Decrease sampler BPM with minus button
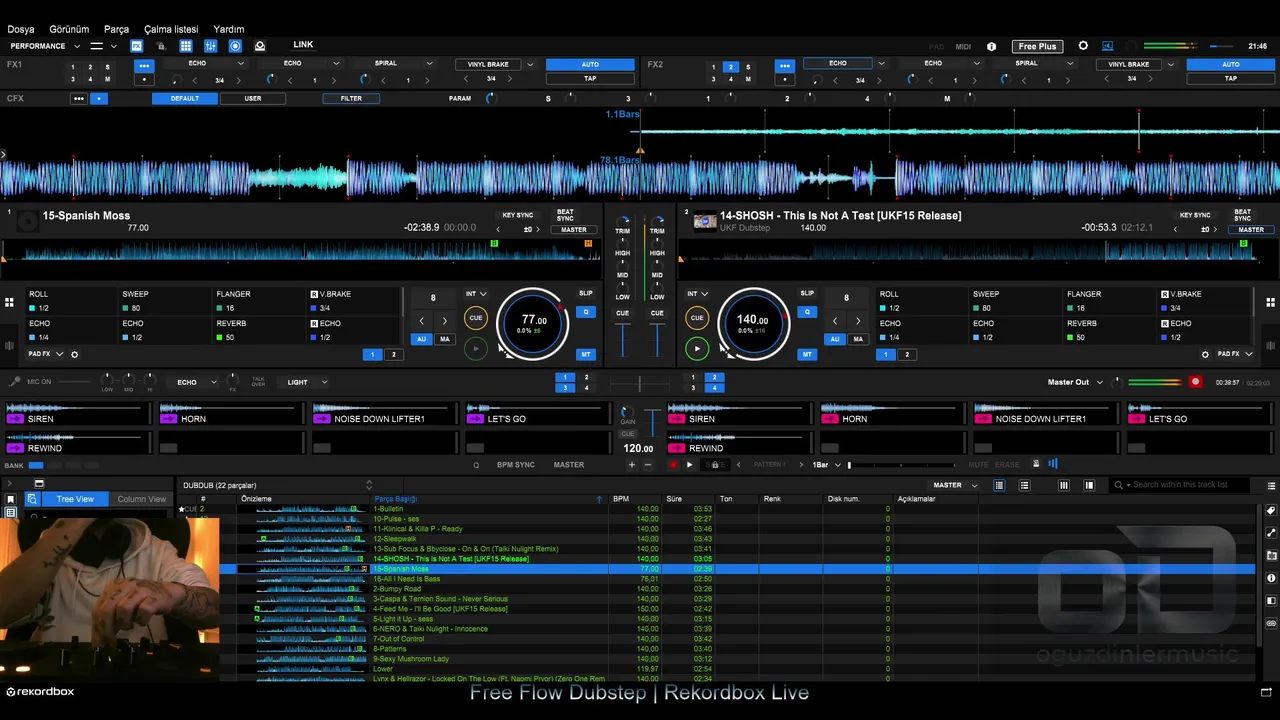Screen dimensions: 1280x720 [647, 465]
